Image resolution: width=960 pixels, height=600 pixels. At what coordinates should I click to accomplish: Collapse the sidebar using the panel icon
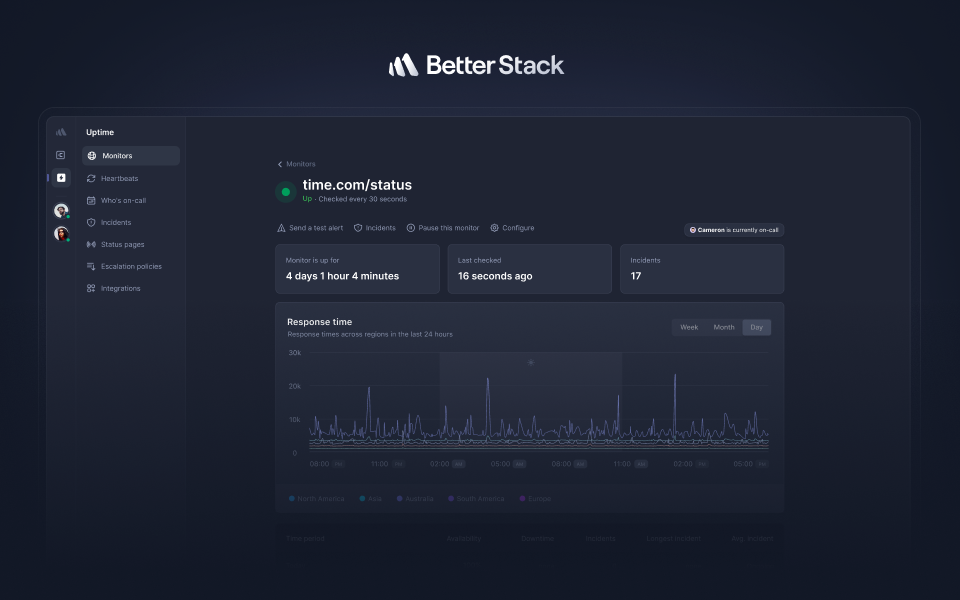pos(61,155)
